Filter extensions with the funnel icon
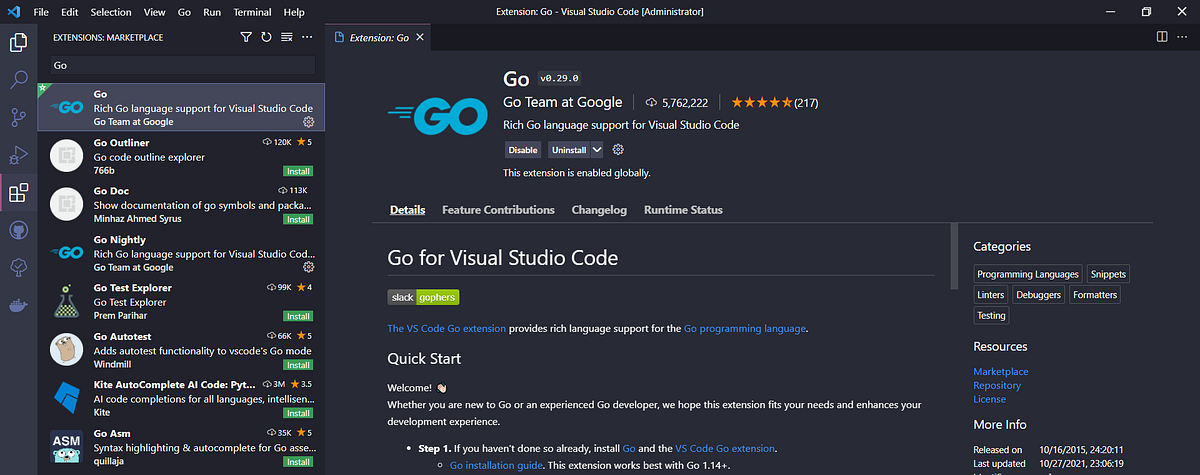The height and width of the screenshot is (475, 1200). click(x=246, y=37)
